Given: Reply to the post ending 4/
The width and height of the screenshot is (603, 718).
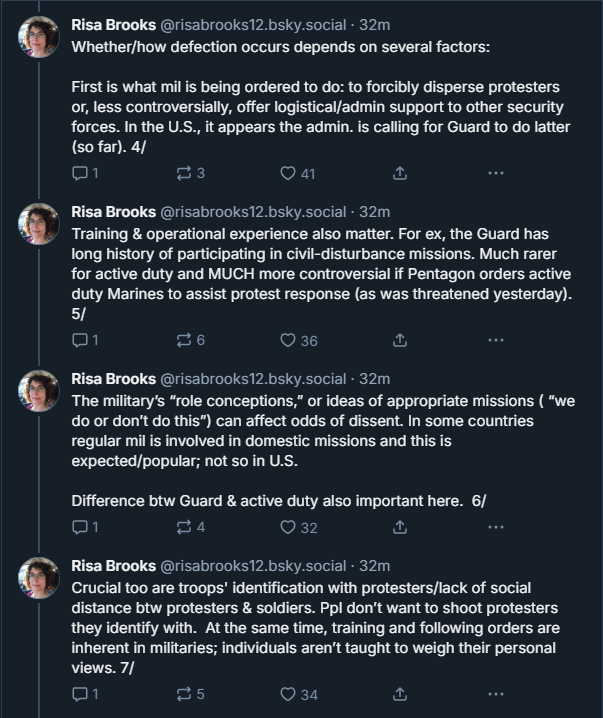Looking at the screenshot, I should (x=85, y=173).
